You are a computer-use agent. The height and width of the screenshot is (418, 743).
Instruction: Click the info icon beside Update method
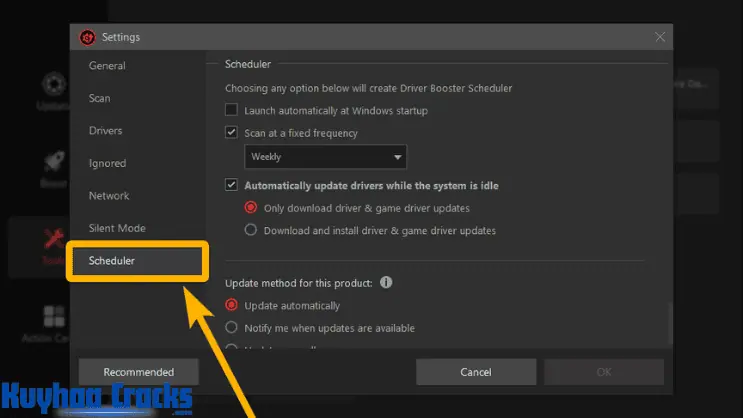(x=386, y=283)
